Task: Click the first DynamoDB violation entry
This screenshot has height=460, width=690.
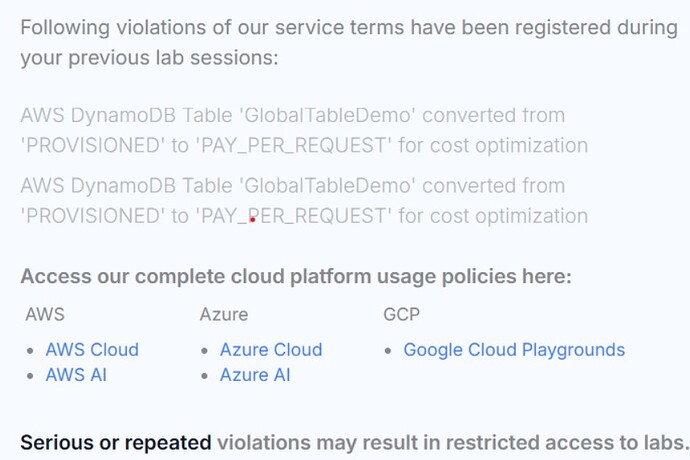Action: coord(304,131)
